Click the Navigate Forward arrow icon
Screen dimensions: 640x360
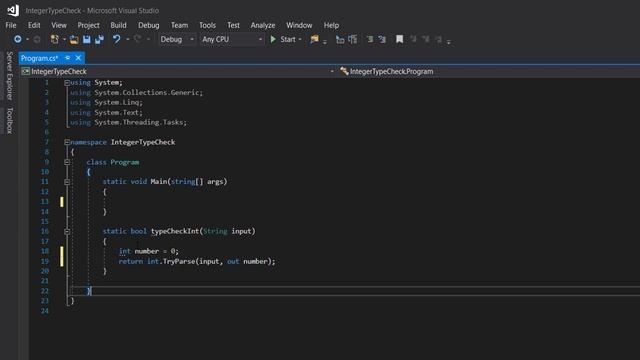tap(37, 39)
